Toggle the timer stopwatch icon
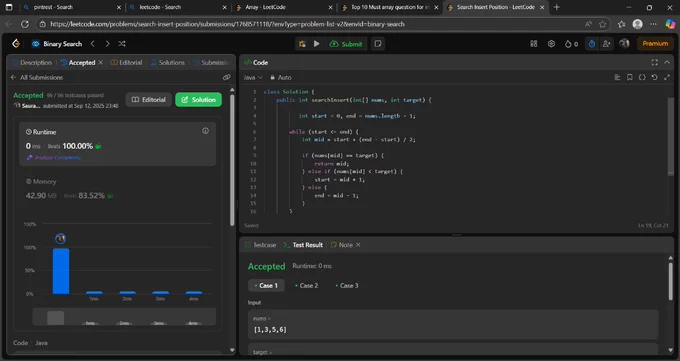680x361 pixels. [x=592, y=44]
